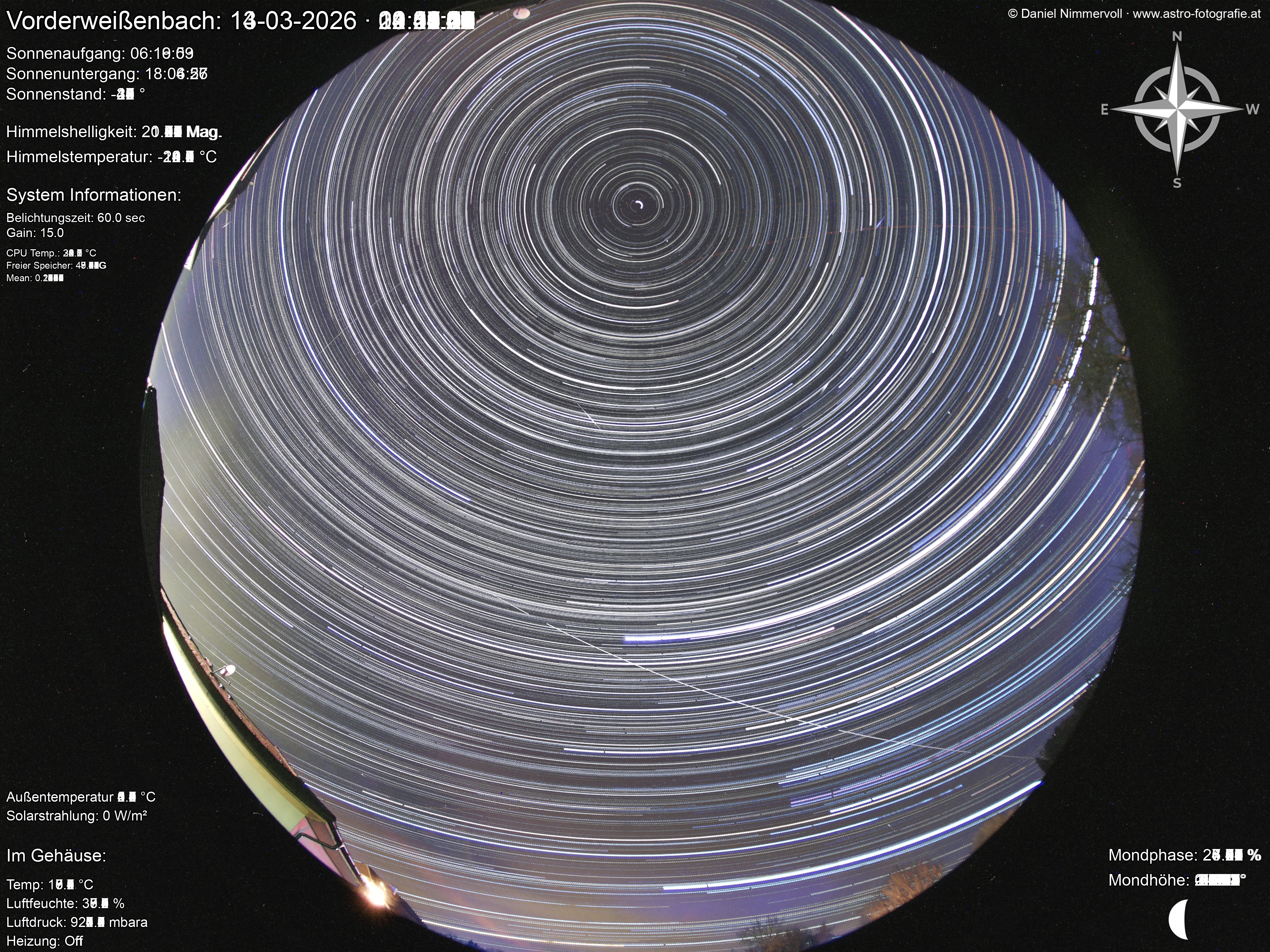Viewport: 1270px width, 952px height.
Task: Click the Heizung: Off status
Action: coord(45,941)
